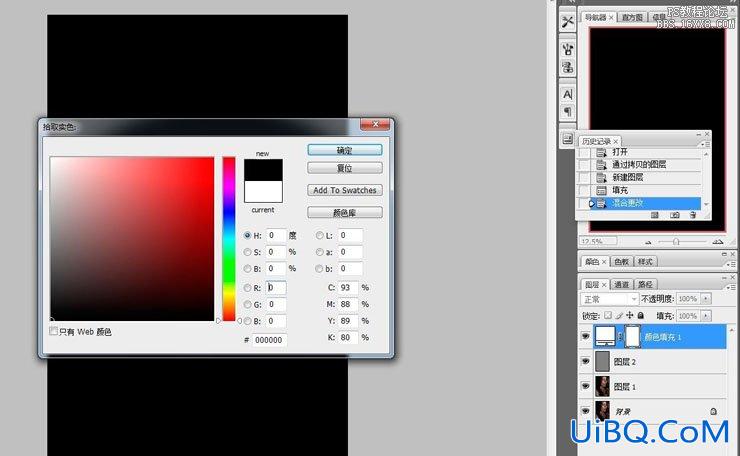Set history brush source for 打开 state
Viewport: 740px width, 456px height.
584,152
